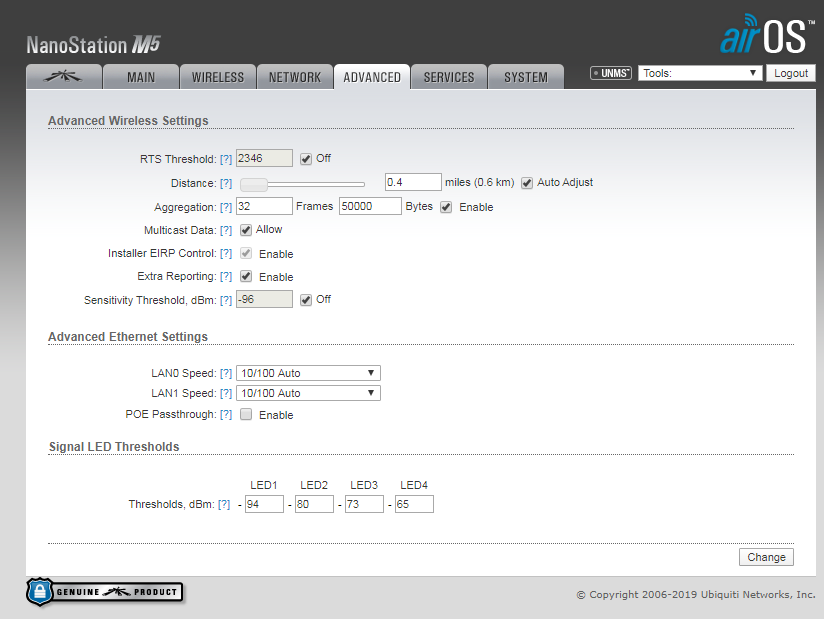
Task: Open help for Extra Reporting
Action: tap(226, 276)
